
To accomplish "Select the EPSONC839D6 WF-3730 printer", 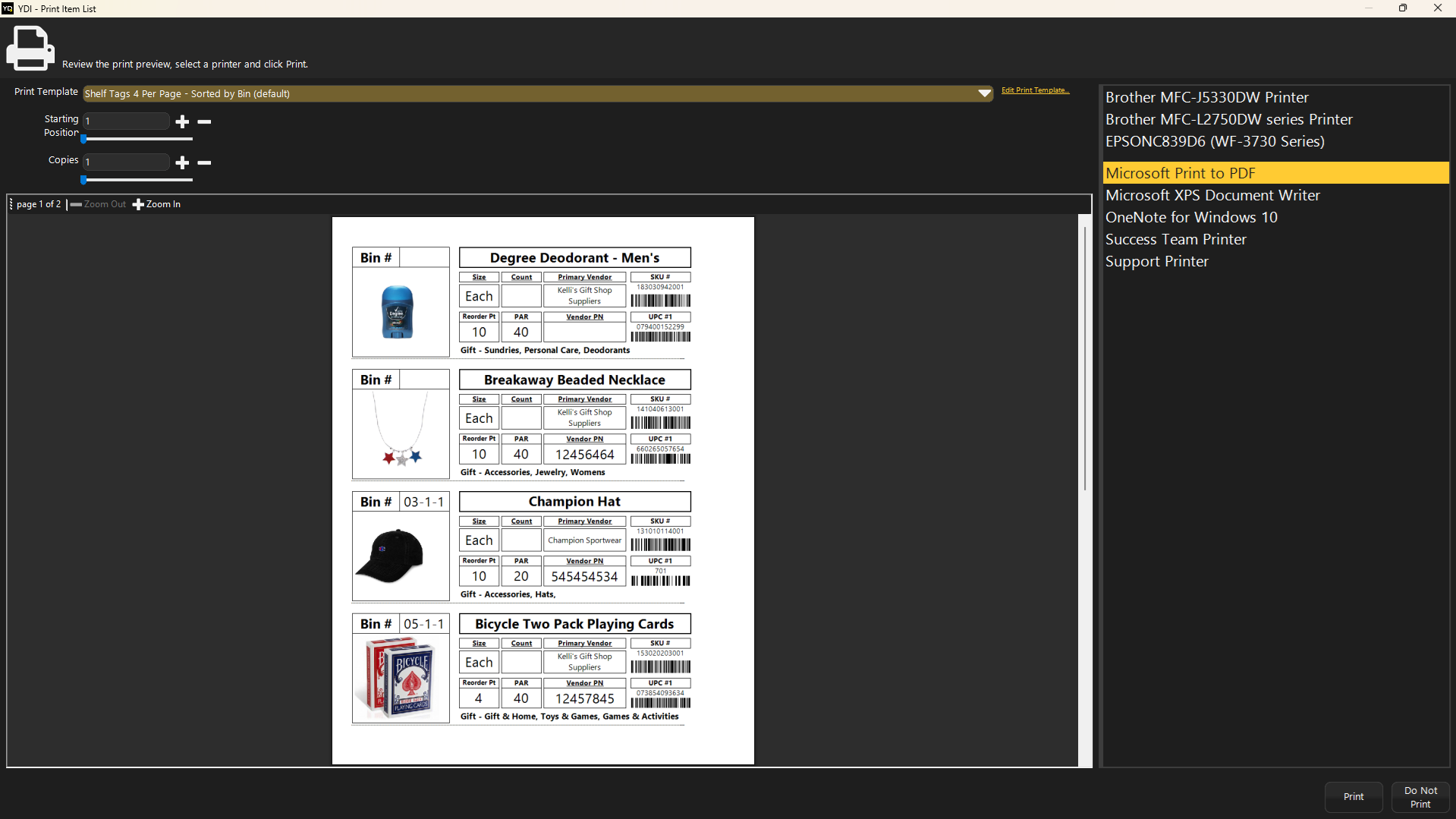I will pos(1215,141).
